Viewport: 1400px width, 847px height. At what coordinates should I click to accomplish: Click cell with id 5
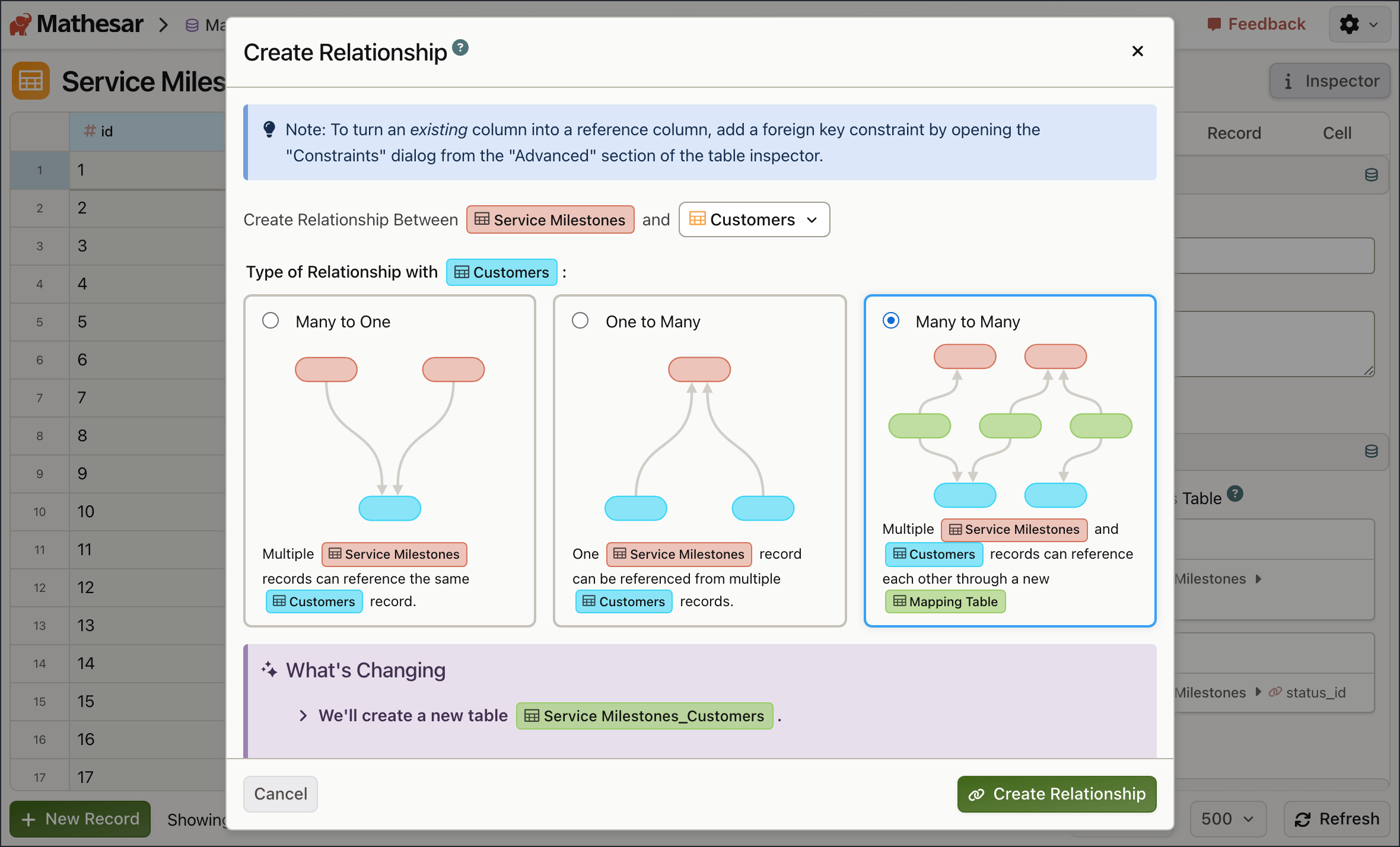pyautogui.click(x=147, y=321)
